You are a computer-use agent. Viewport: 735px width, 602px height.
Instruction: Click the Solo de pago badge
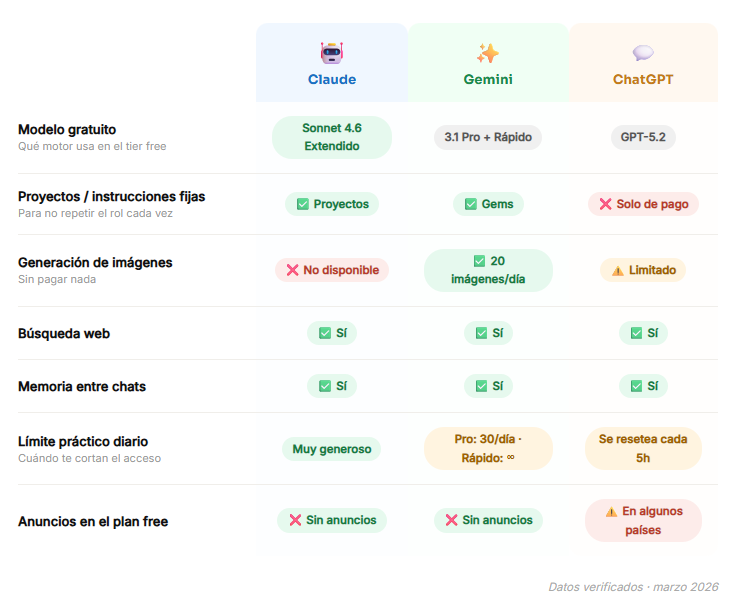click(643, 204)
